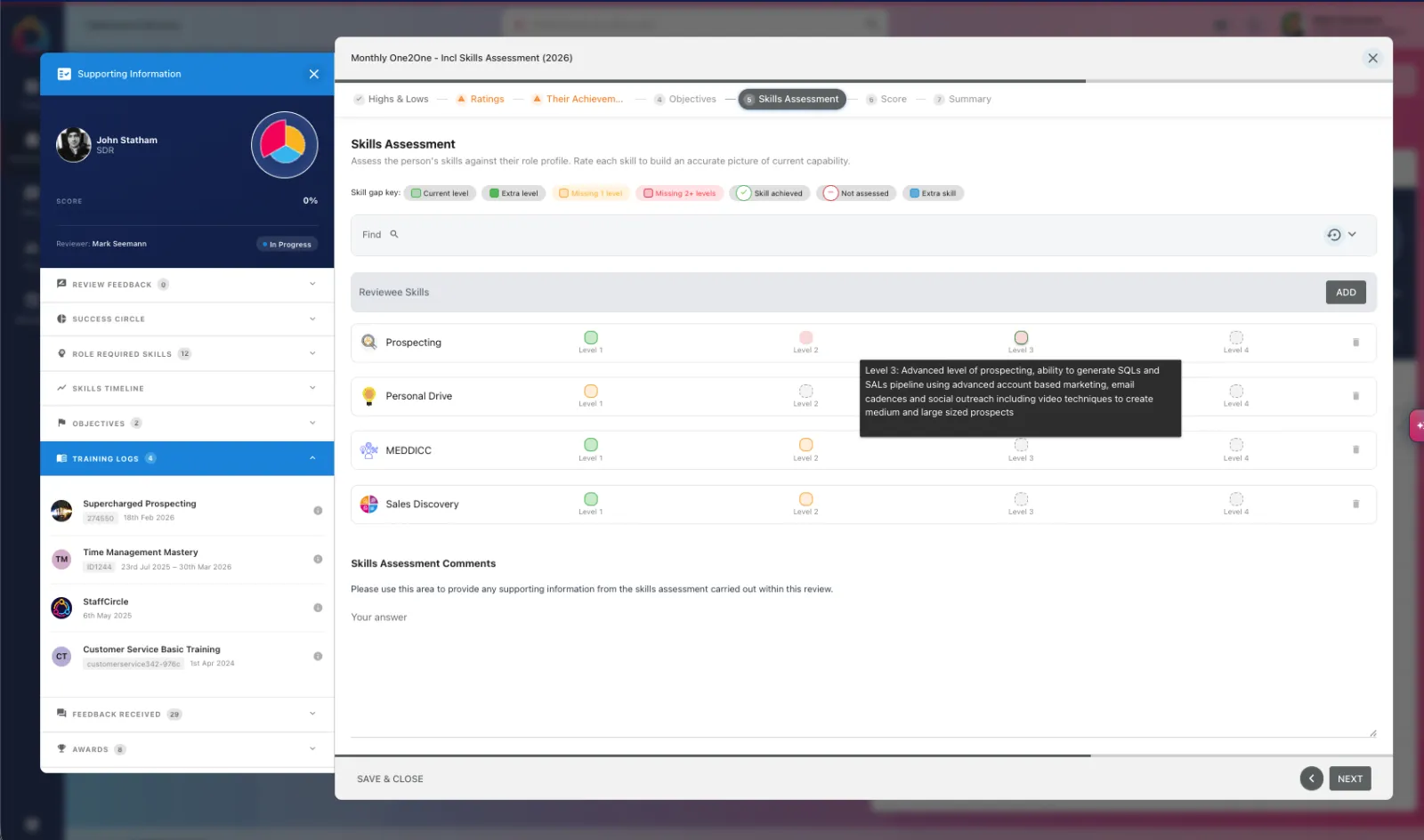The image size is (1424, 840).
Task: Delete the Personal Drive skill row
Action: 1355,396
